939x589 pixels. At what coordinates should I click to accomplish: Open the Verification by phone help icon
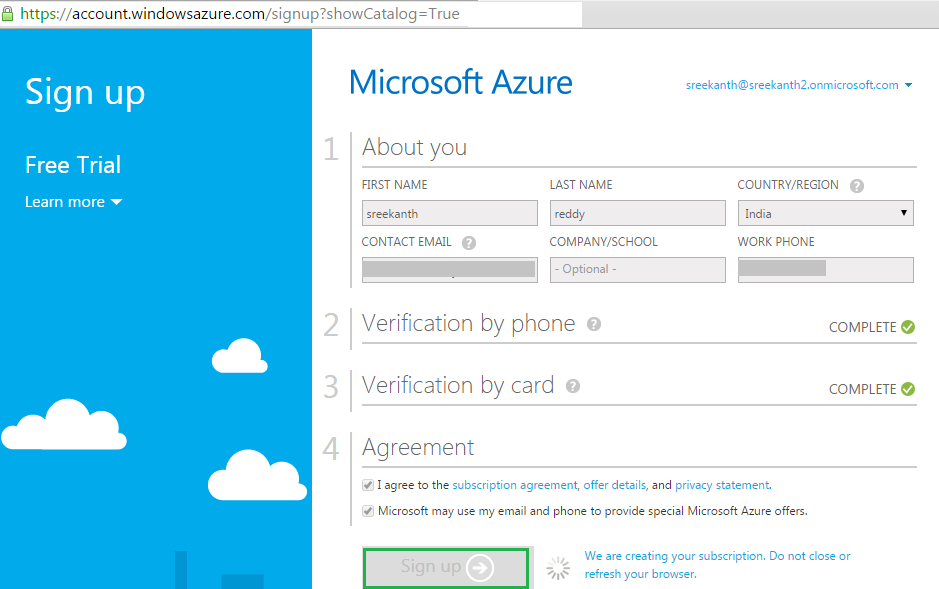[x=593, y=324]
